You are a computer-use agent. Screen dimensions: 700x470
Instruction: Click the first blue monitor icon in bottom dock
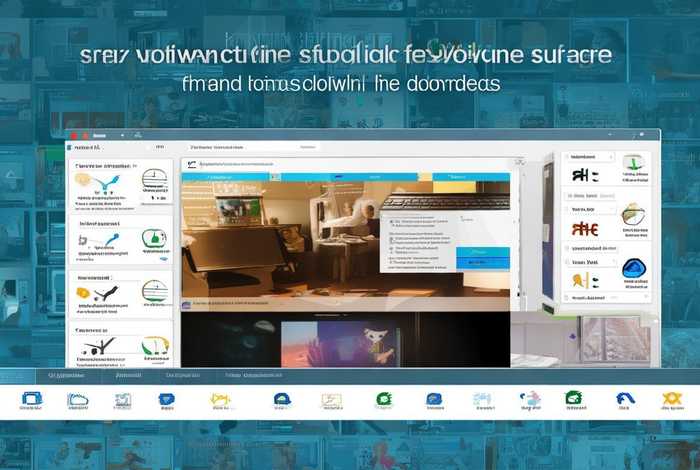31,400
